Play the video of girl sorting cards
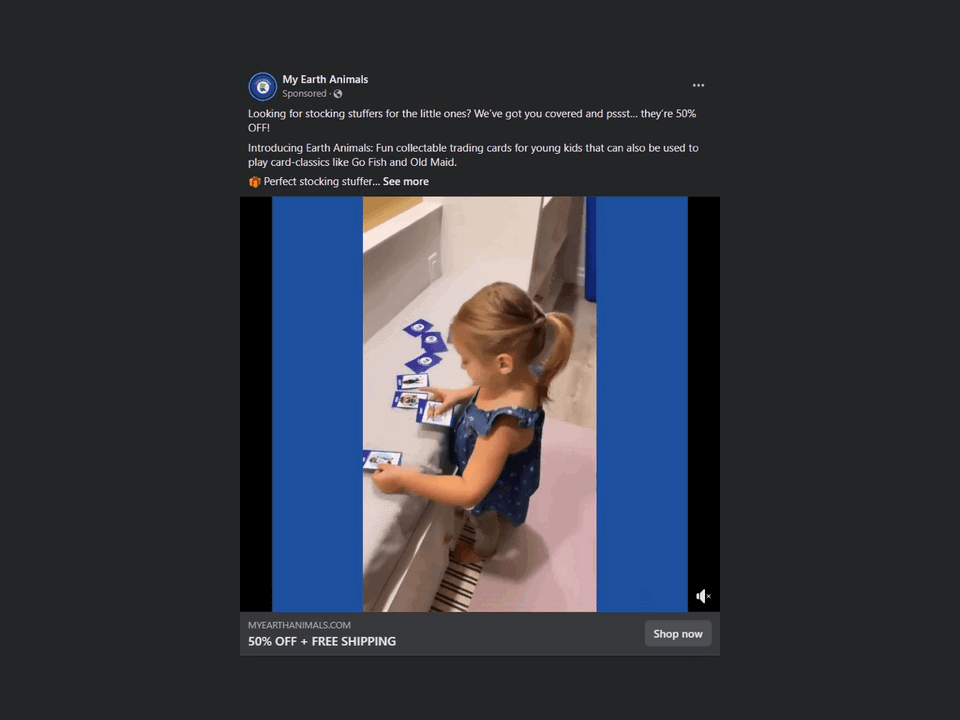The width and height of the screenshot is (960, 720). [479, 404]
